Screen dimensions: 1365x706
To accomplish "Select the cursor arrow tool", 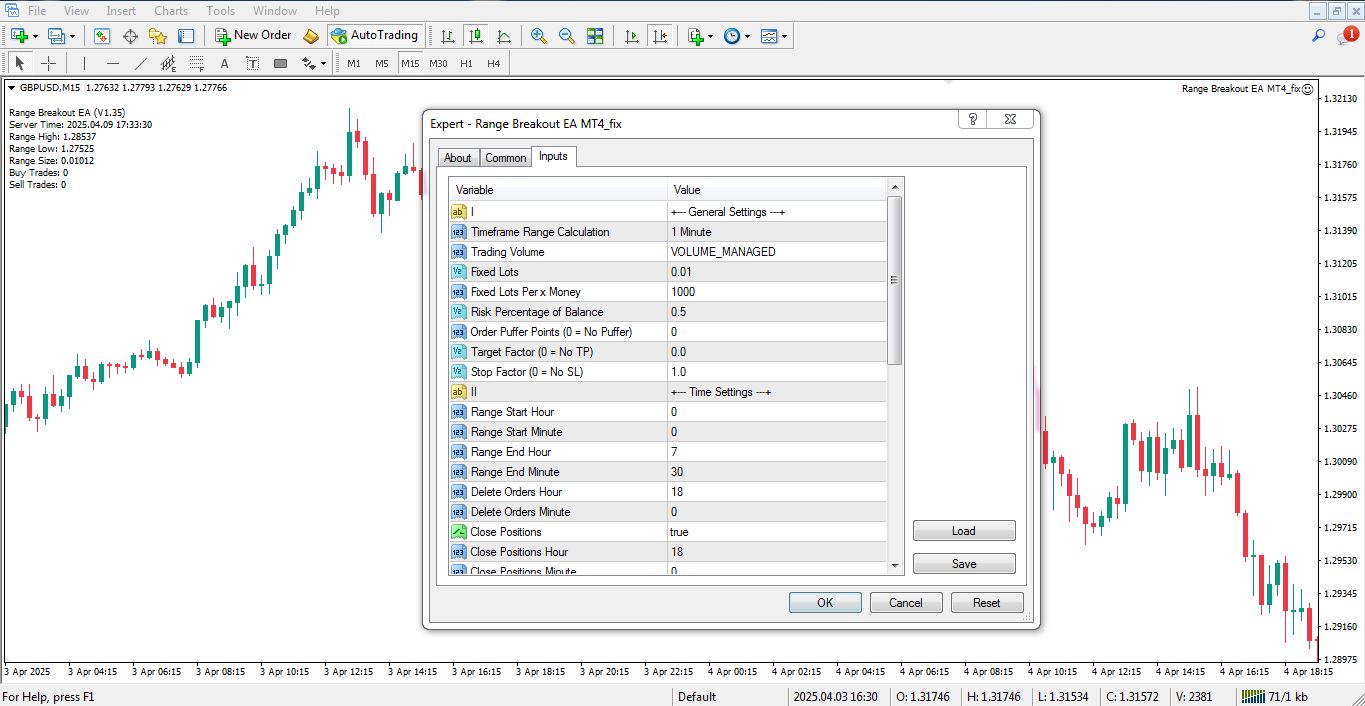I will click(18, 63).
